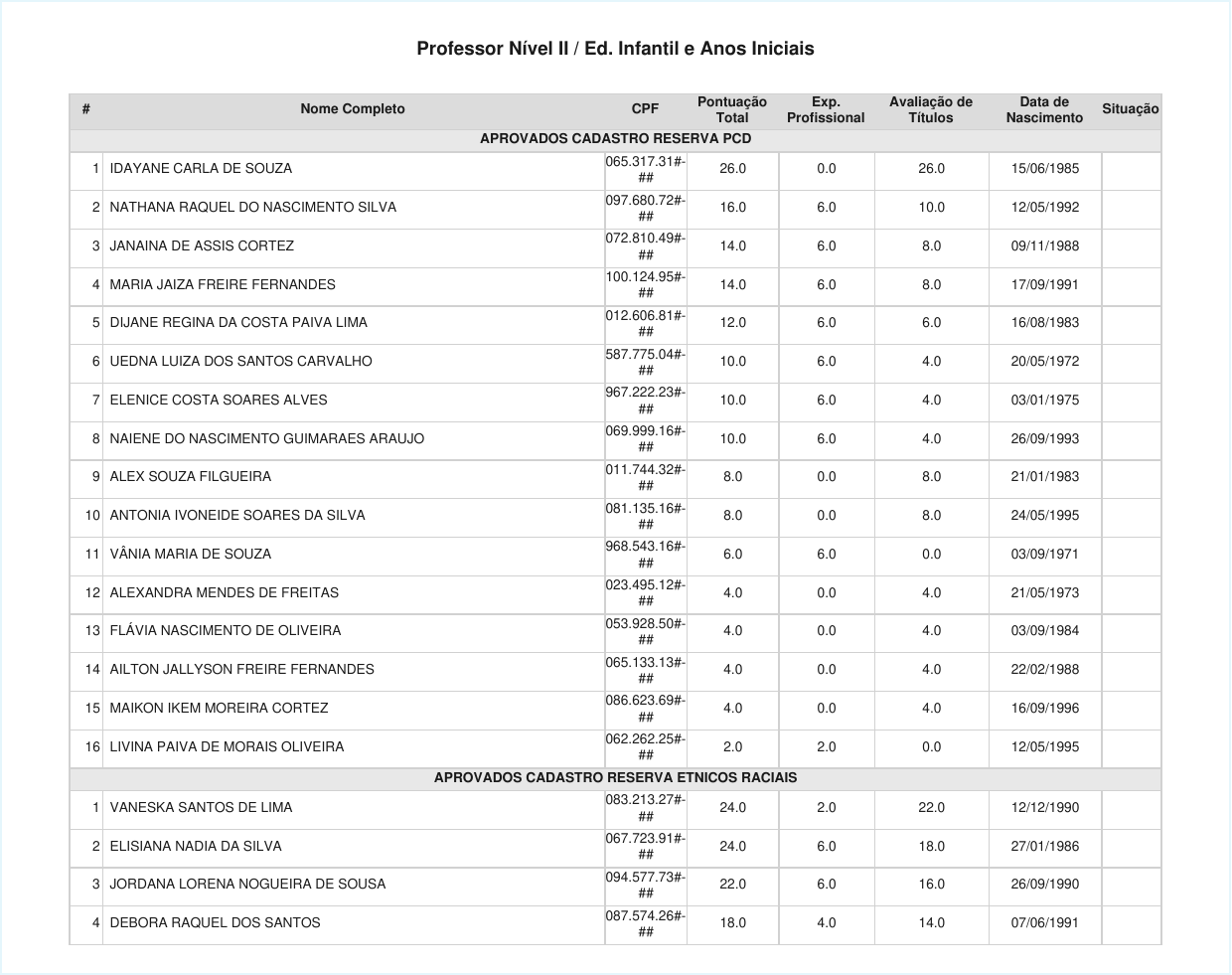Click birth date 12/05/1992
Screen dimensions: 1232x975
[1044, 208]
